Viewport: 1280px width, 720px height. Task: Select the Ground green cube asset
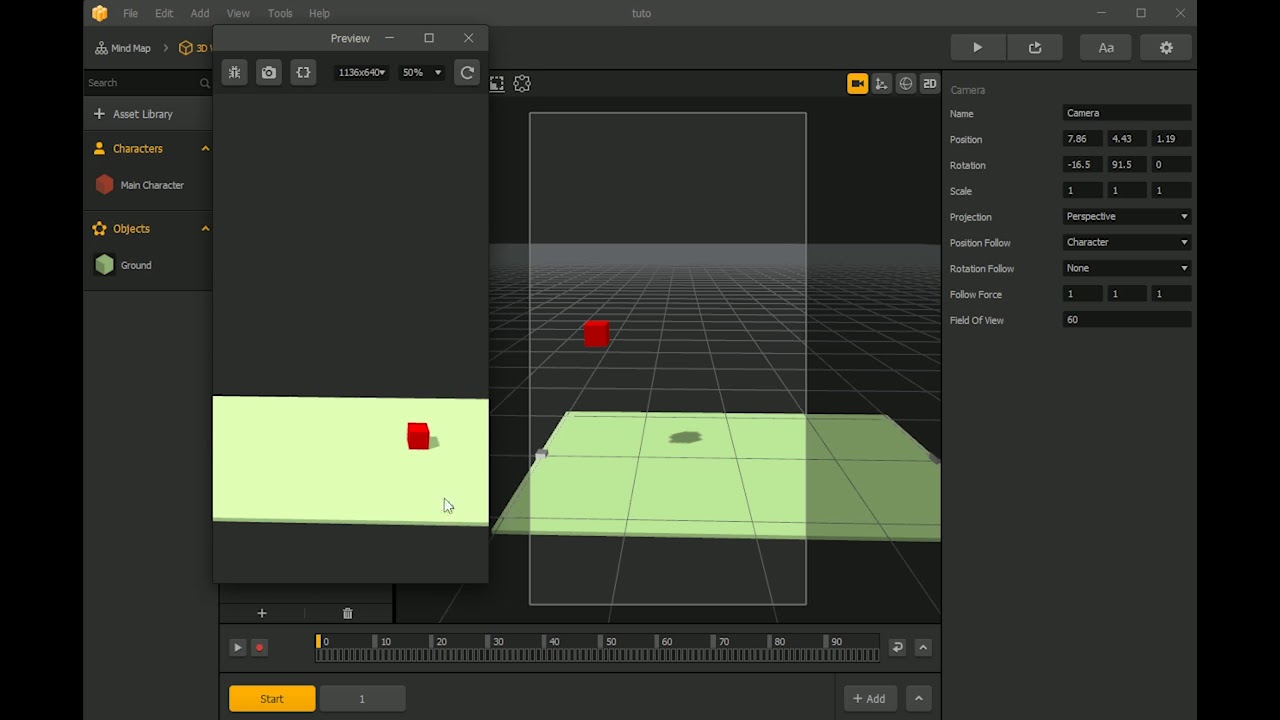(105, 265)
